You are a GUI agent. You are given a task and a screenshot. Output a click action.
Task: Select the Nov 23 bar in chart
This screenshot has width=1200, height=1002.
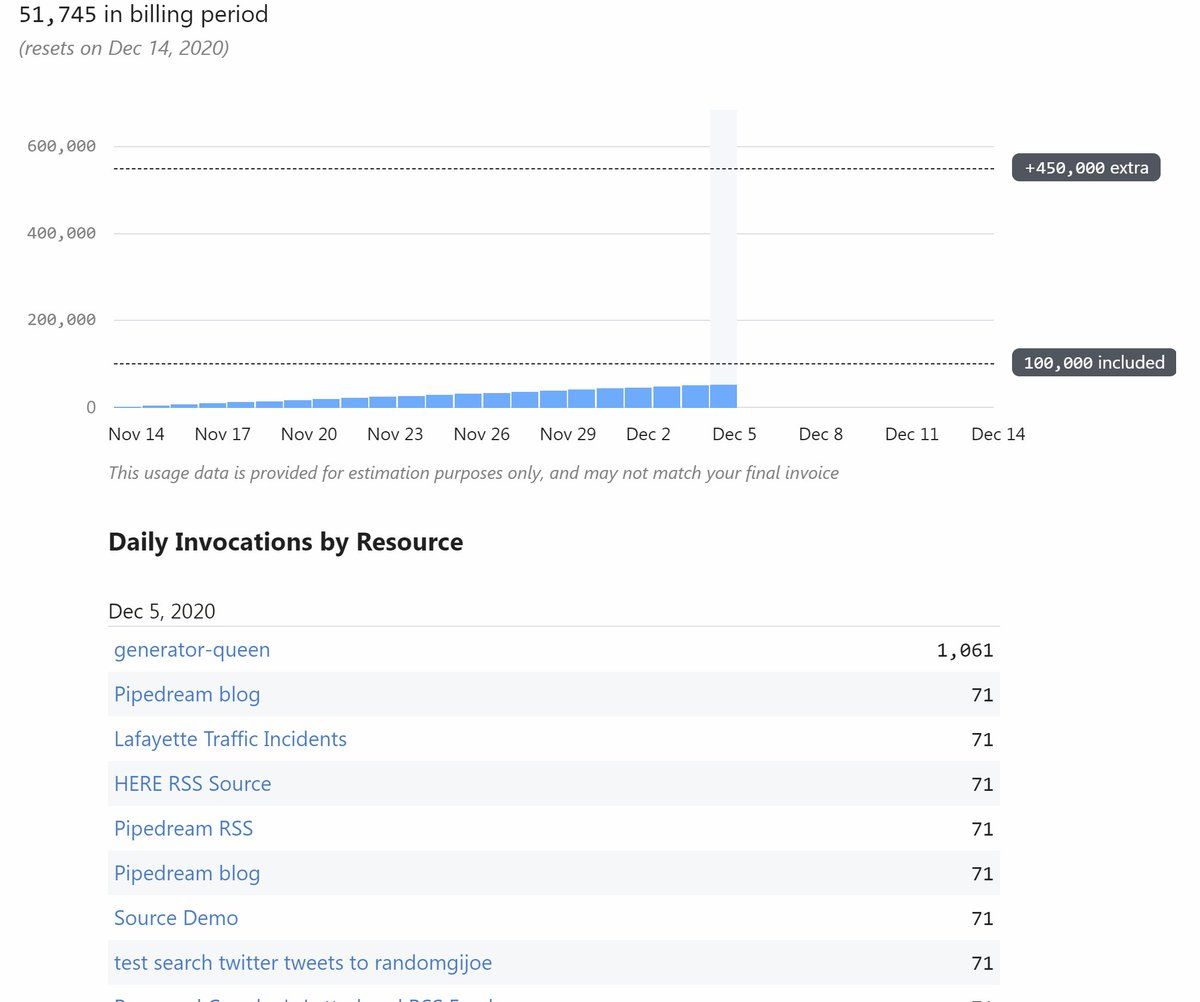(383, 401)
